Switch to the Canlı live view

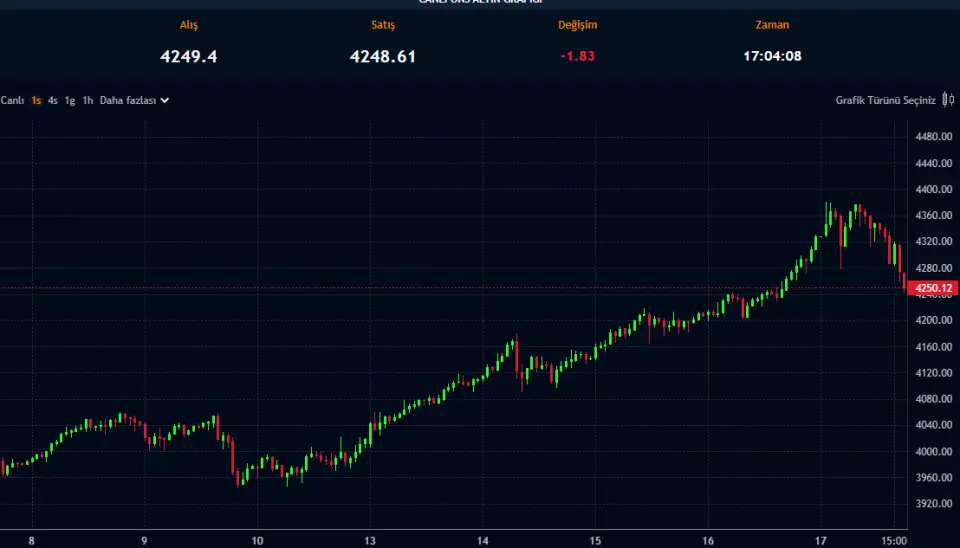(x=12, y=100)
